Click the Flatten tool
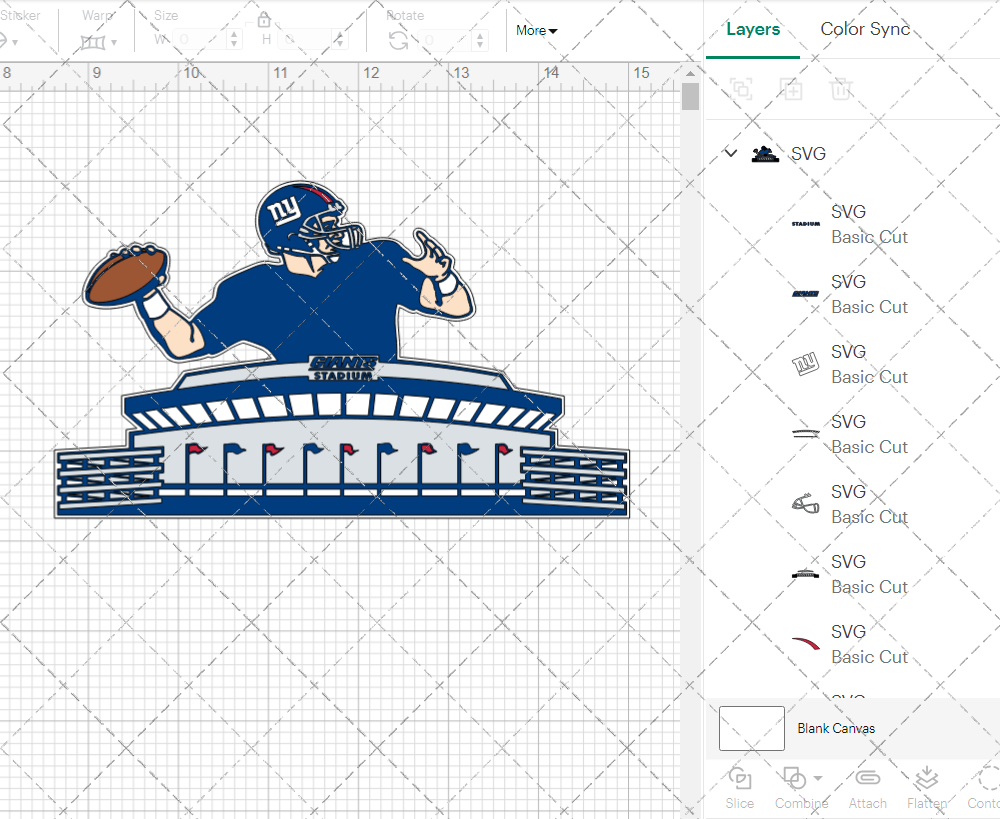Screen dimensions: 1000x819 [927, 788]
